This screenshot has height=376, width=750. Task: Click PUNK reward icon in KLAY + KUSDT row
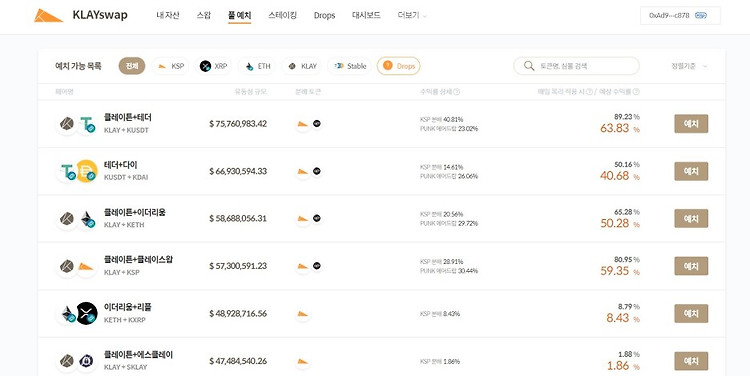click(x=317, y=124)
